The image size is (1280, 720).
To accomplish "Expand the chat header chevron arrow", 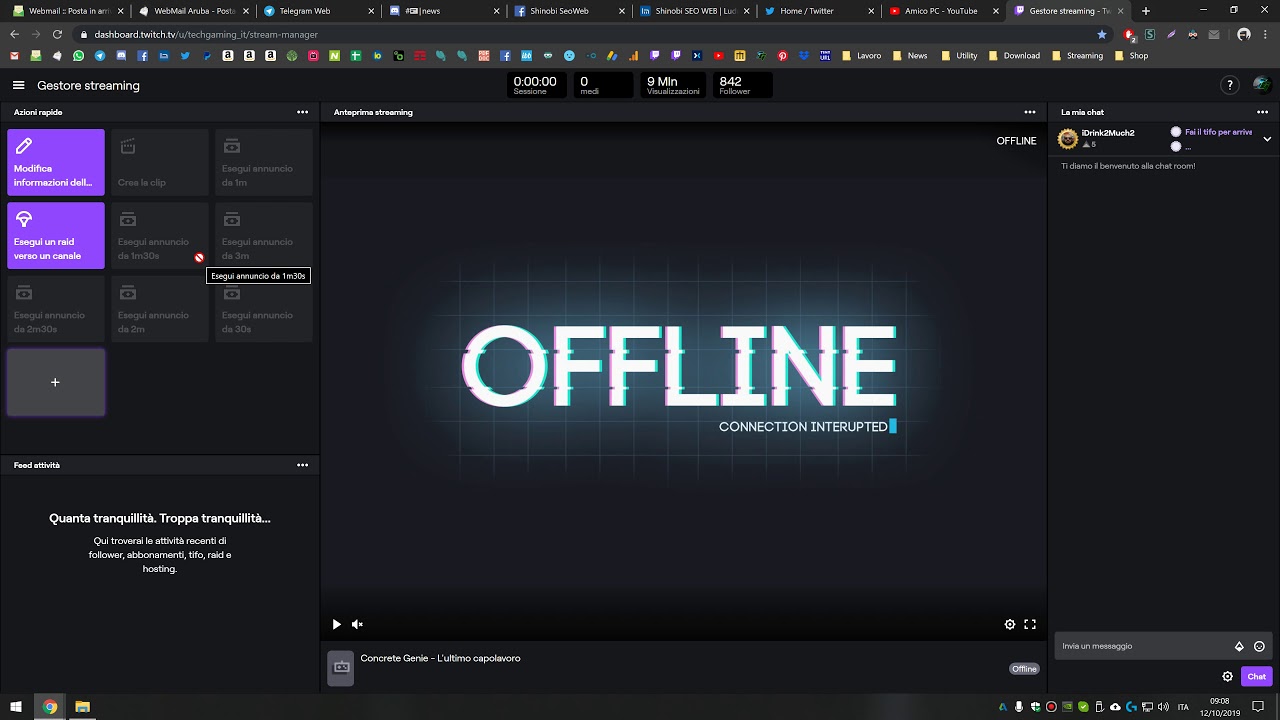I will pyautogui.click(x=1267, y=139).
